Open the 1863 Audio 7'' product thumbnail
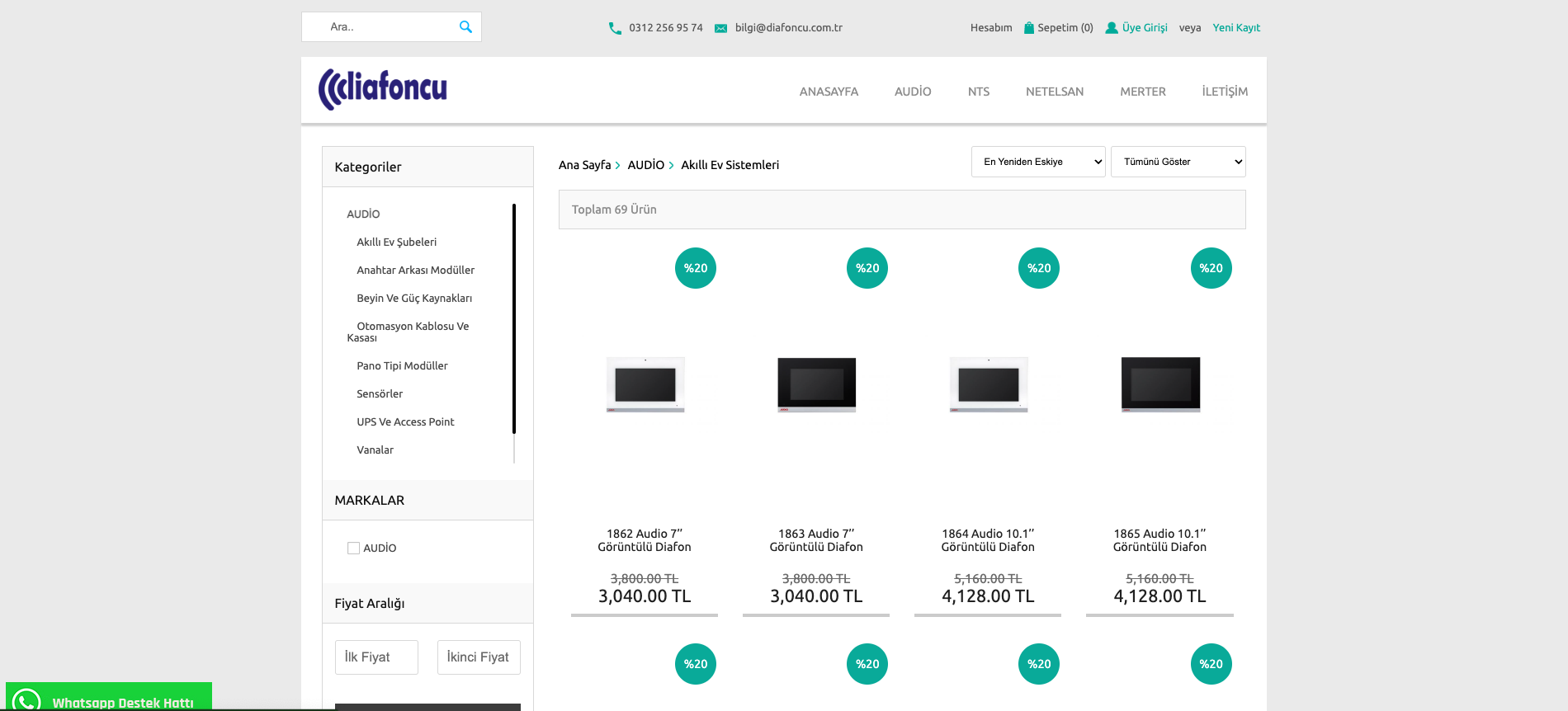Viewport: 1568px width, 711px height. click(x=816, y=384)
